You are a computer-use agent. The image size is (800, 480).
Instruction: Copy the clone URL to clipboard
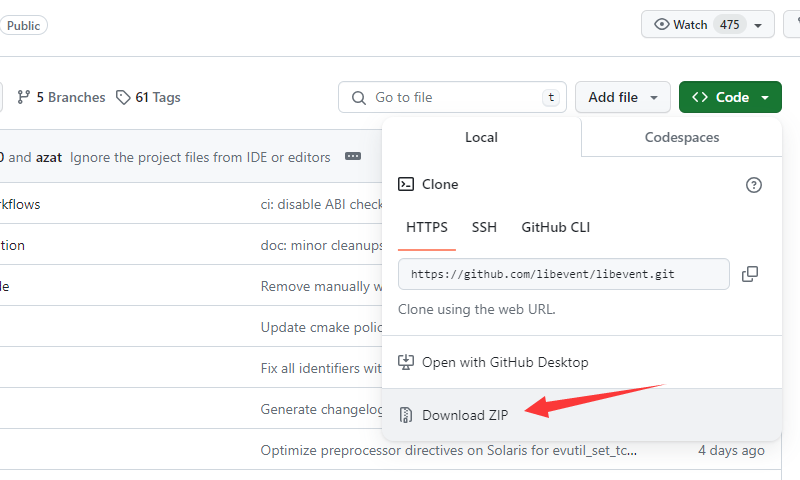[x=750, y=274]
